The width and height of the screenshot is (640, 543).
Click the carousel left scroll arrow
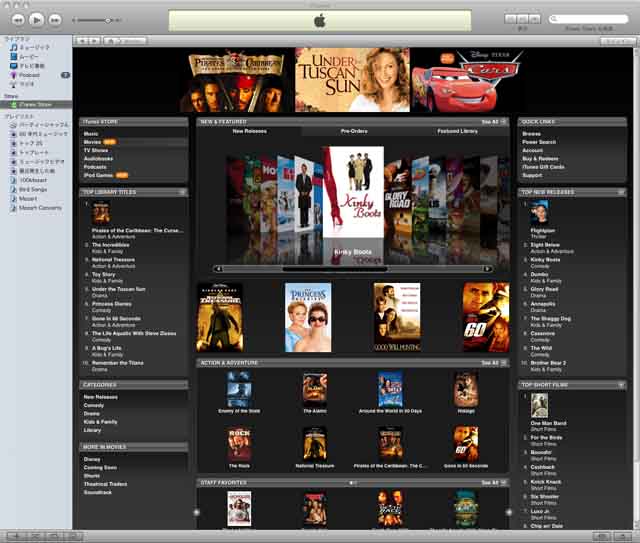(218, 269)
